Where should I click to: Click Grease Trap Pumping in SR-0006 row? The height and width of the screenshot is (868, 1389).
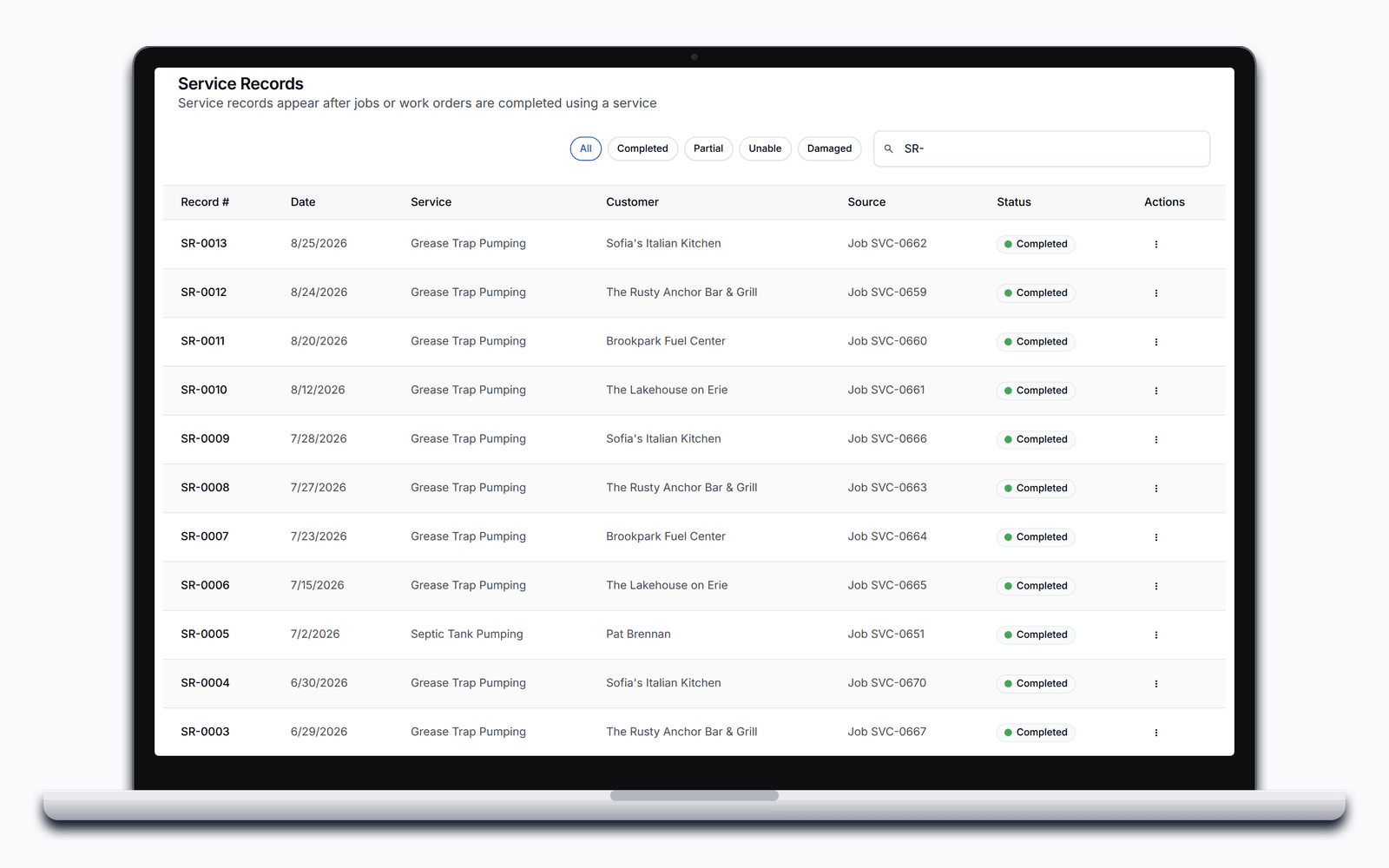coord(468,586)
